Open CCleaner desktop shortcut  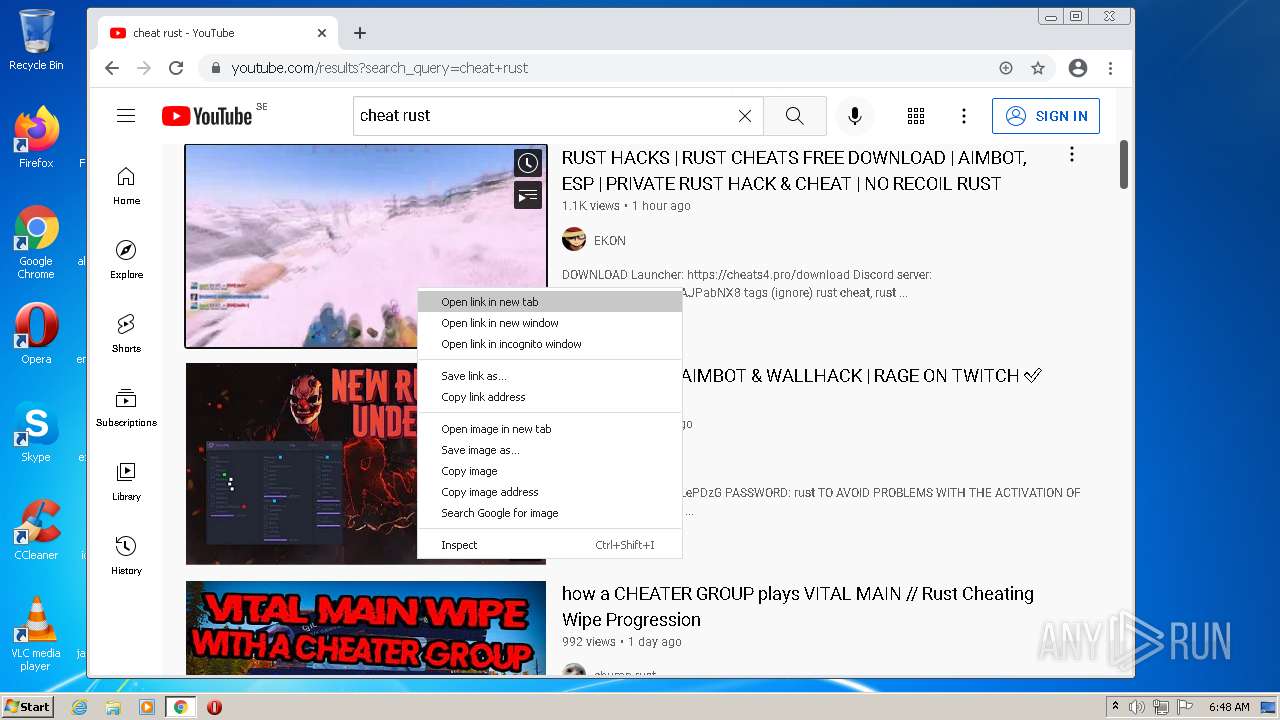tap(36, 530)
